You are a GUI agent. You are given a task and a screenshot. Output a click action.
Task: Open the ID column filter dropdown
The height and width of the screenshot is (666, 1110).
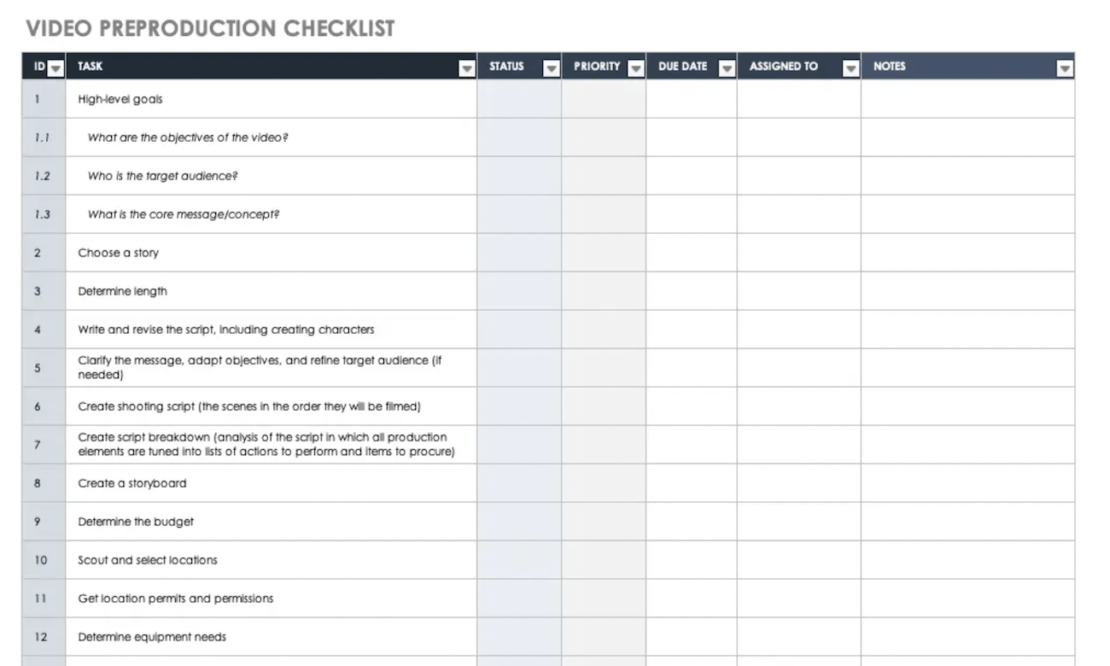(56, 68)
